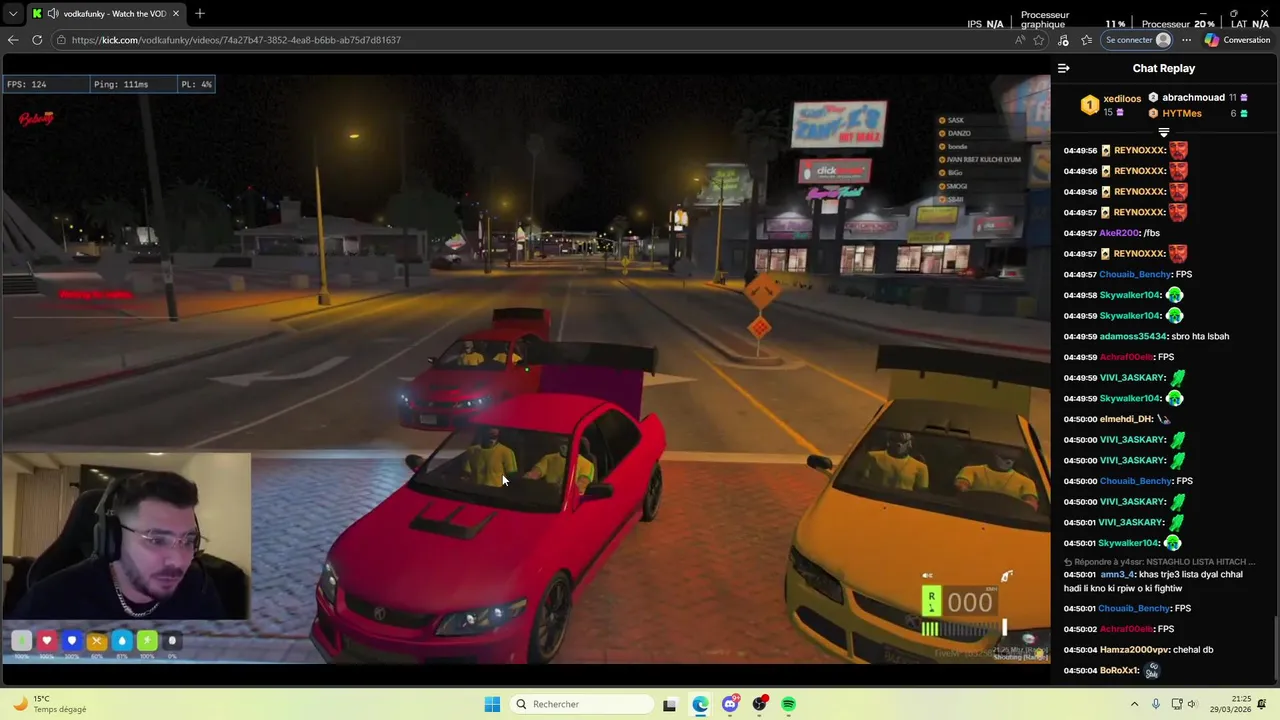
Task: Click the chat panel scrollbar
Action: [x=1276, y=648]
